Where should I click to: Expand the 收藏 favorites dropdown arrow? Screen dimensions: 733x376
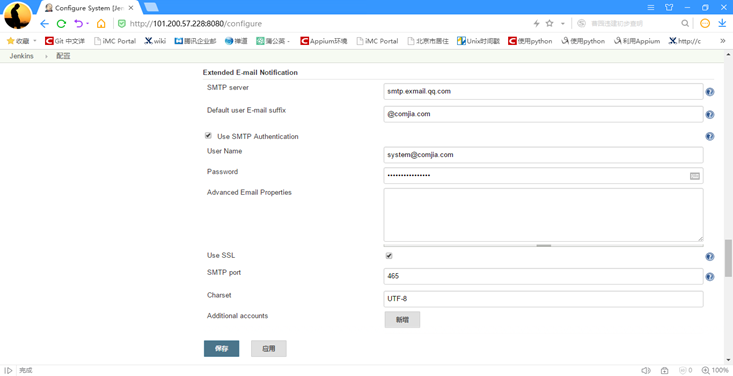click(x=35, y=41)
